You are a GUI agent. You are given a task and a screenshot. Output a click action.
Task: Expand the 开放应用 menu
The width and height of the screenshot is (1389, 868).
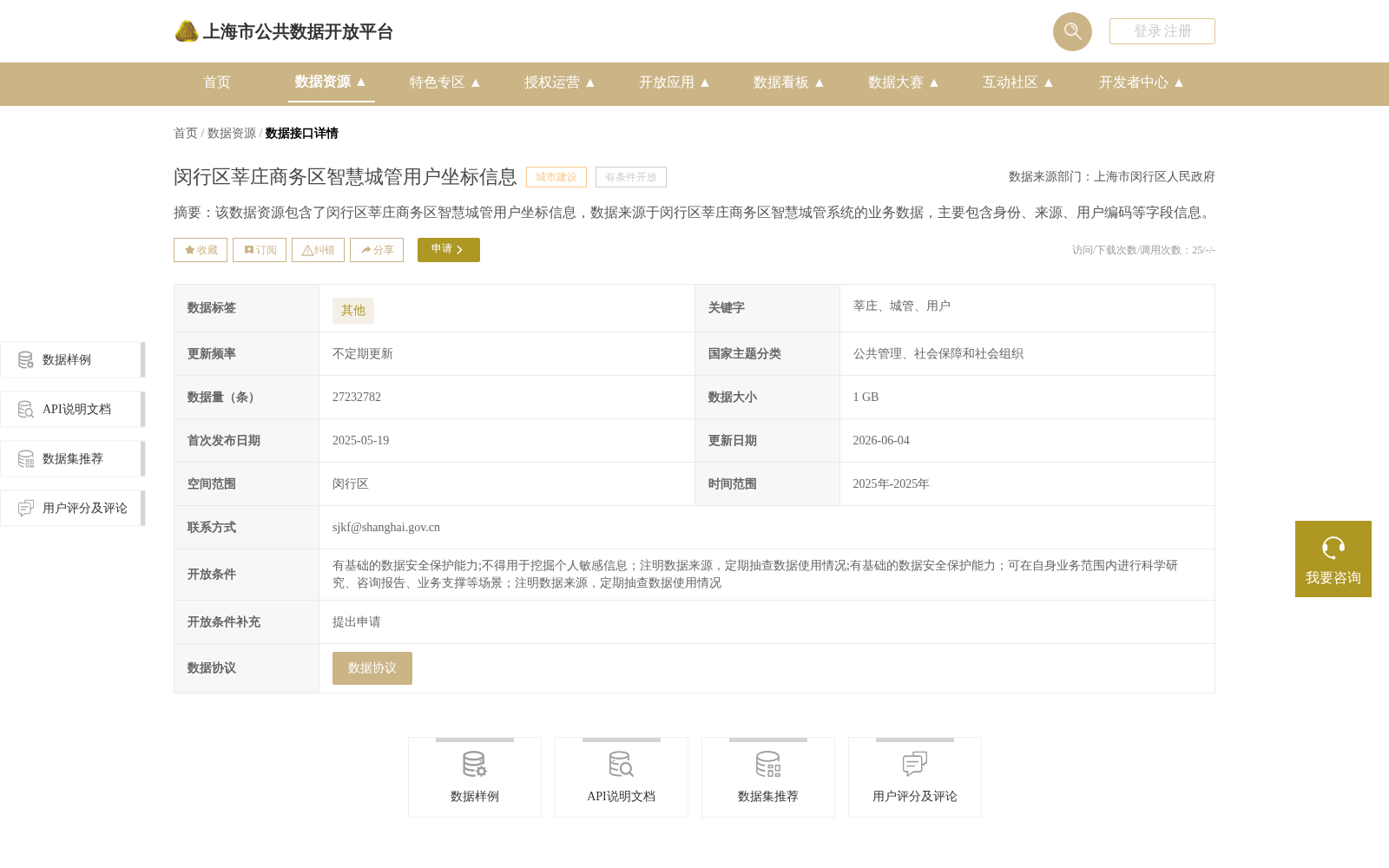(675, 82)
